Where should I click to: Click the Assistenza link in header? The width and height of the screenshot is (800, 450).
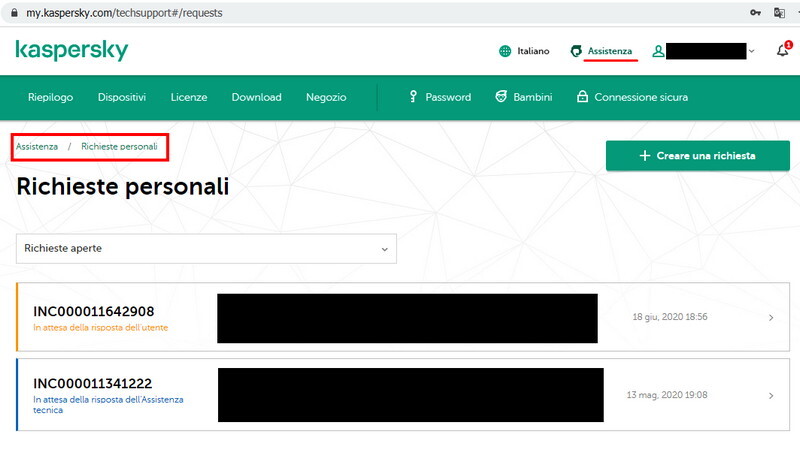(x=610, y=51)
